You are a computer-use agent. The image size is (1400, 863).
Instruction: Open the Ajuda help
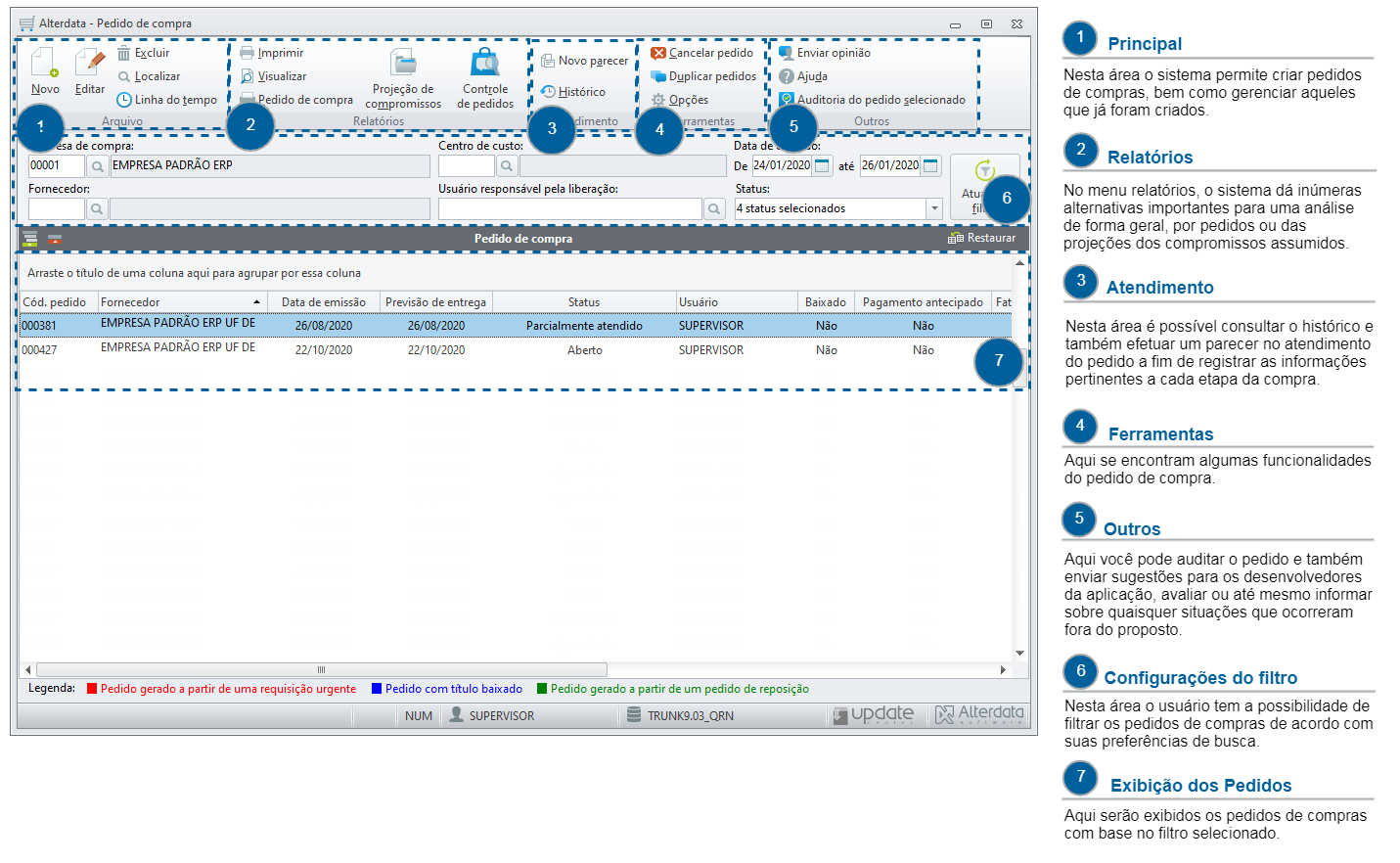coord(803,76)
